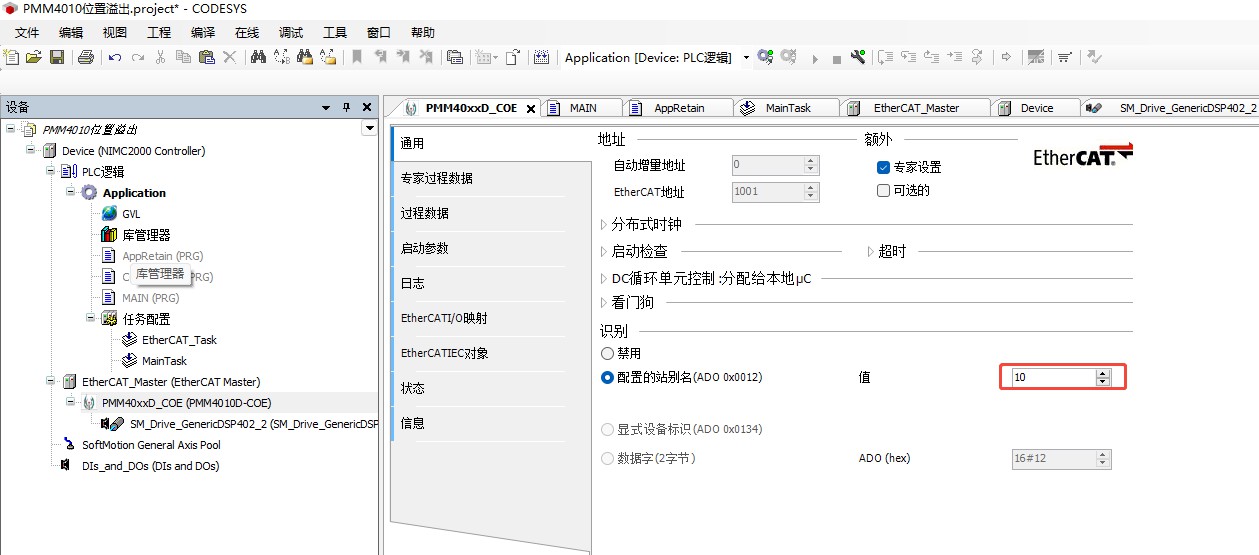1259x555 pixels.
Task: Start the application with play icon
Action: [814, 58]
